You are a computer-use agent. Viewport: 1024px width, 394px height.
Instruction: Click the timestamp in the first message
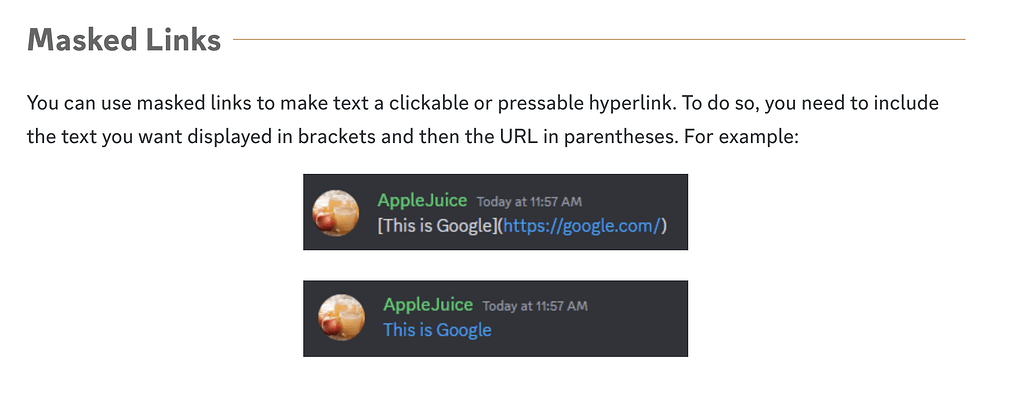[x=529, y=201]
